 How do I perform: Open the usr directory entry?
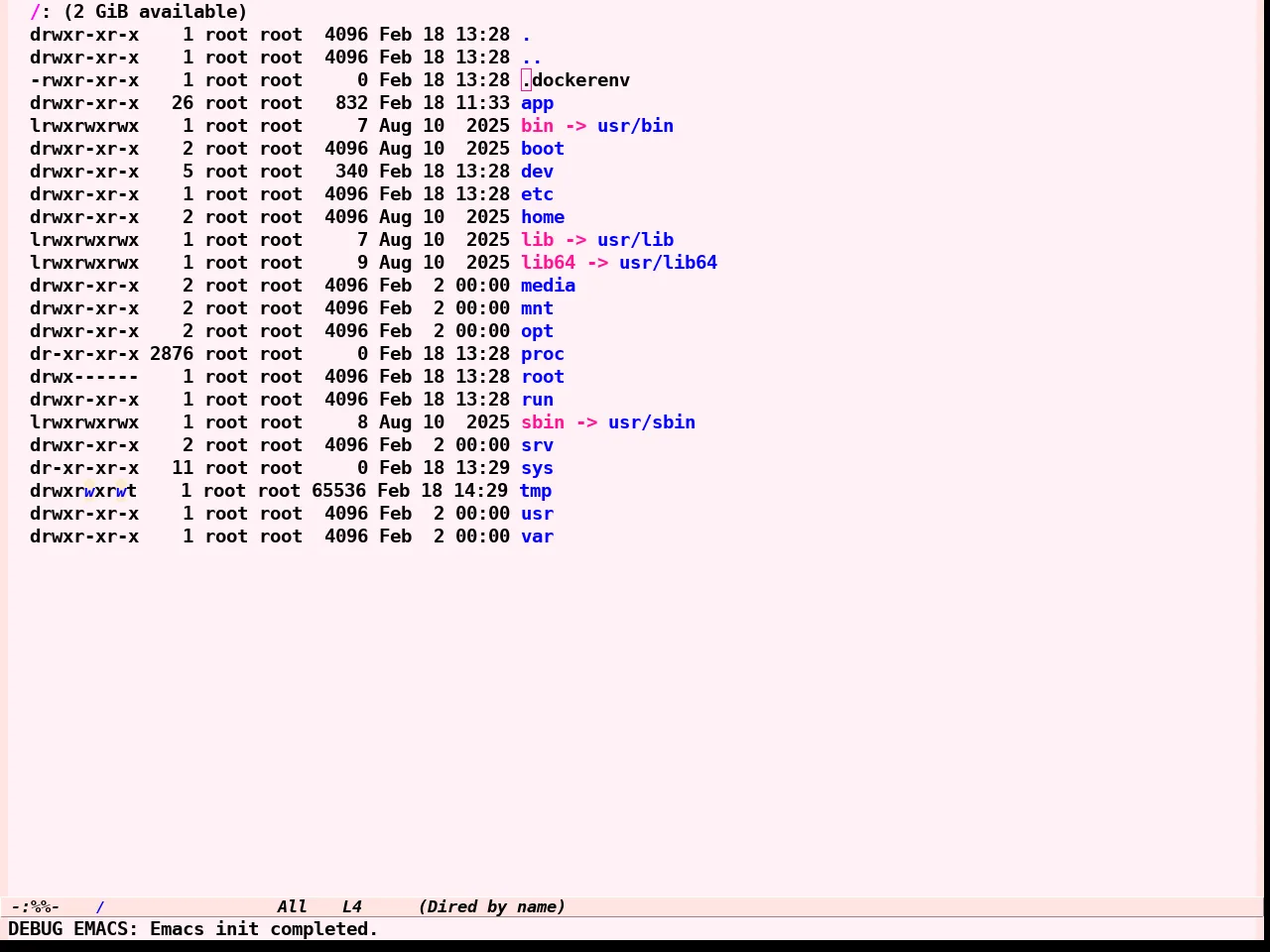(x=537, y=514)
